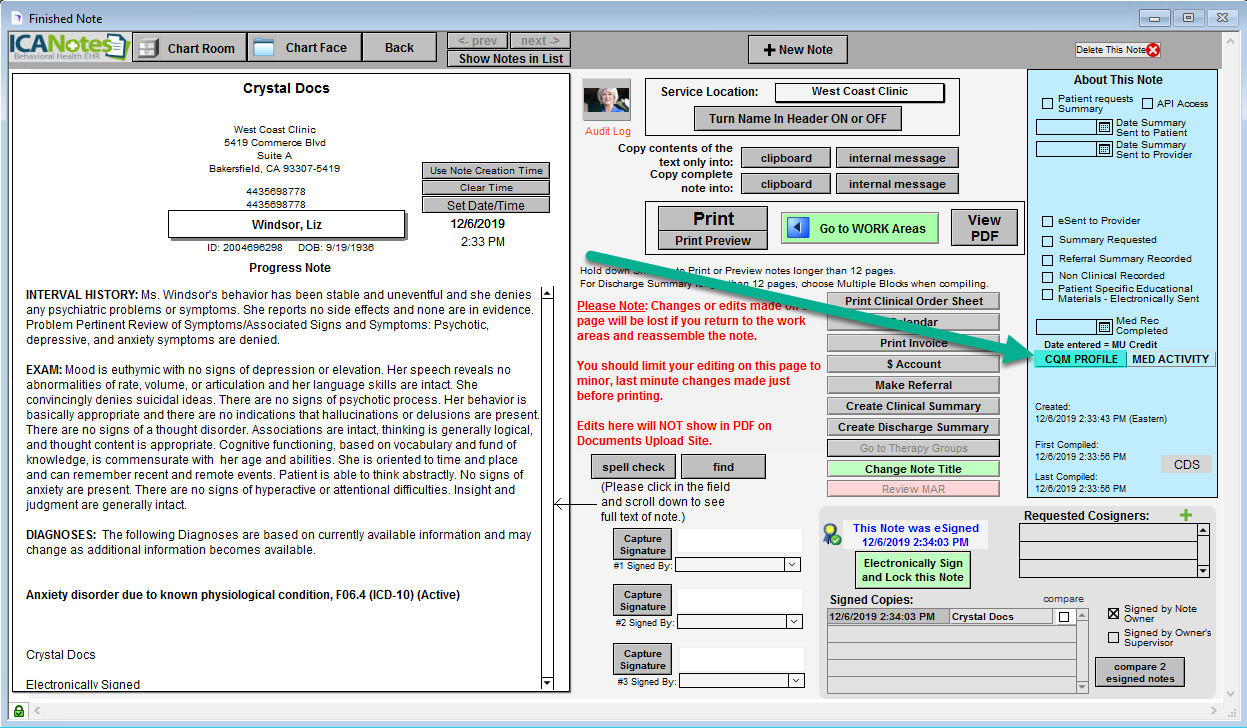Click the West Coast Clinic service location field

(x=860, y=91)
